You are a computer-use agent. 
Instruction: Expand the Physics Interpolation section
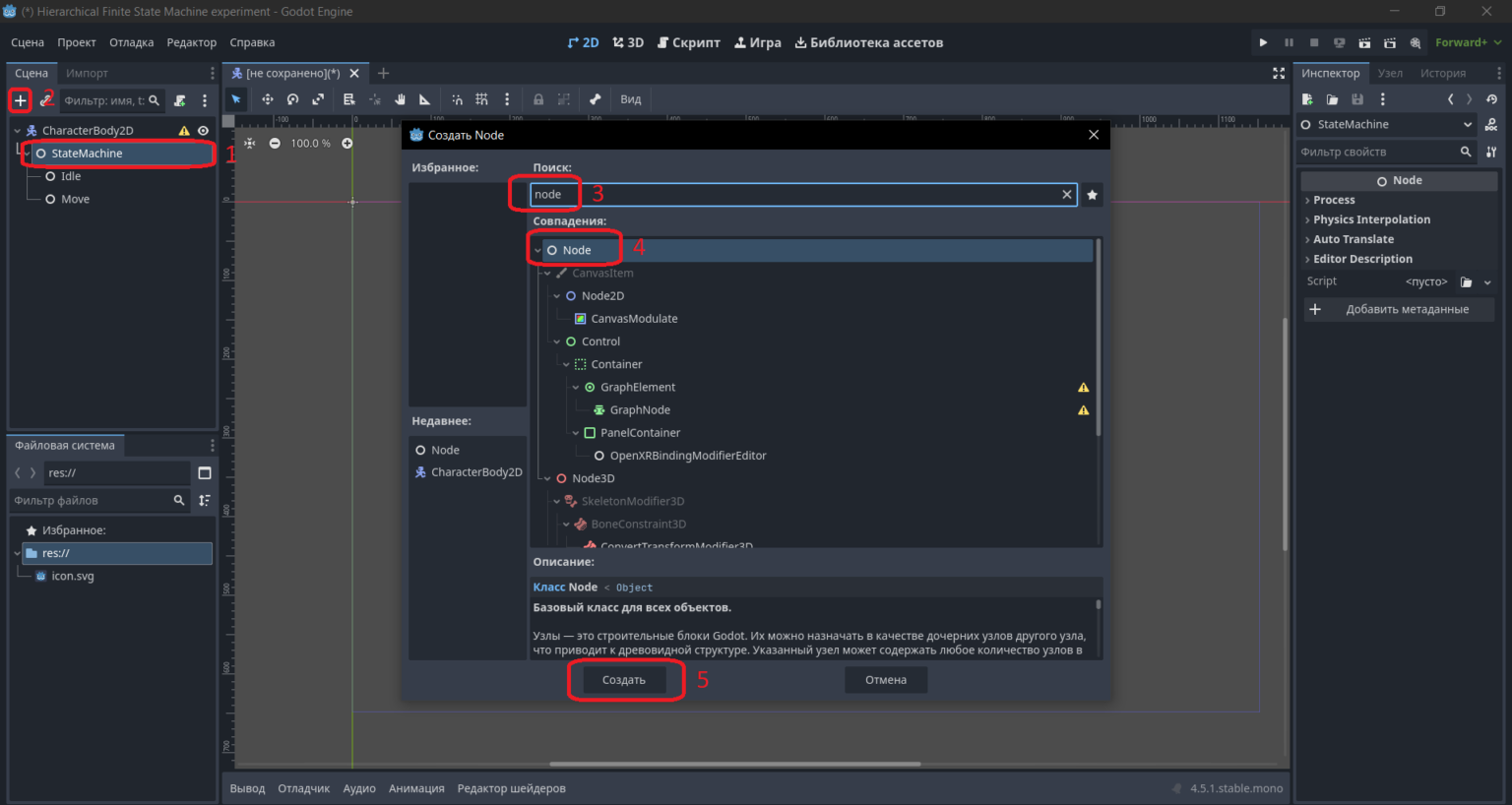[x=1307, y=219]
